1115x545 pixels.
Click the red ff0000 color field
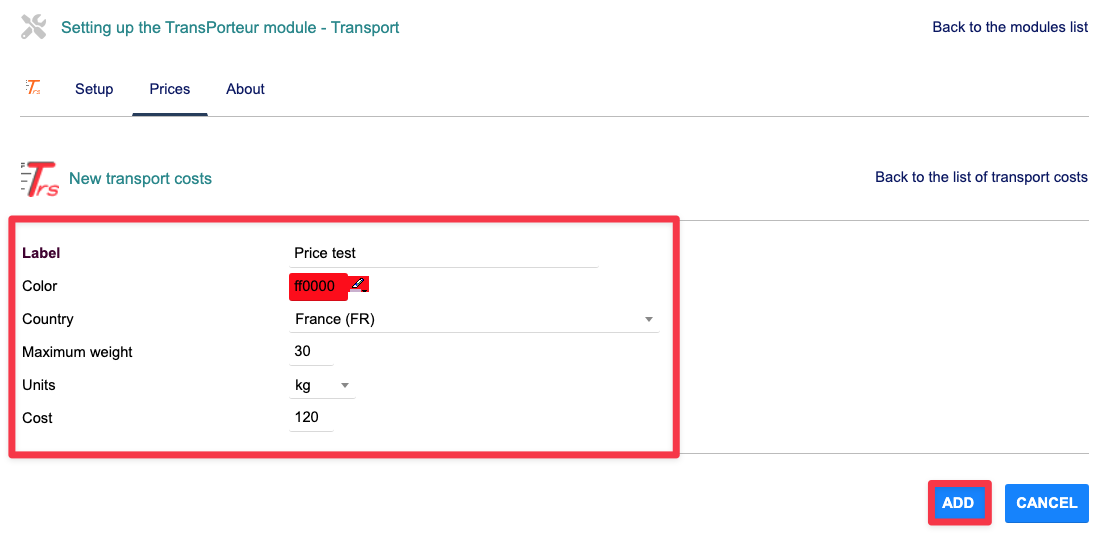[318, 287]
